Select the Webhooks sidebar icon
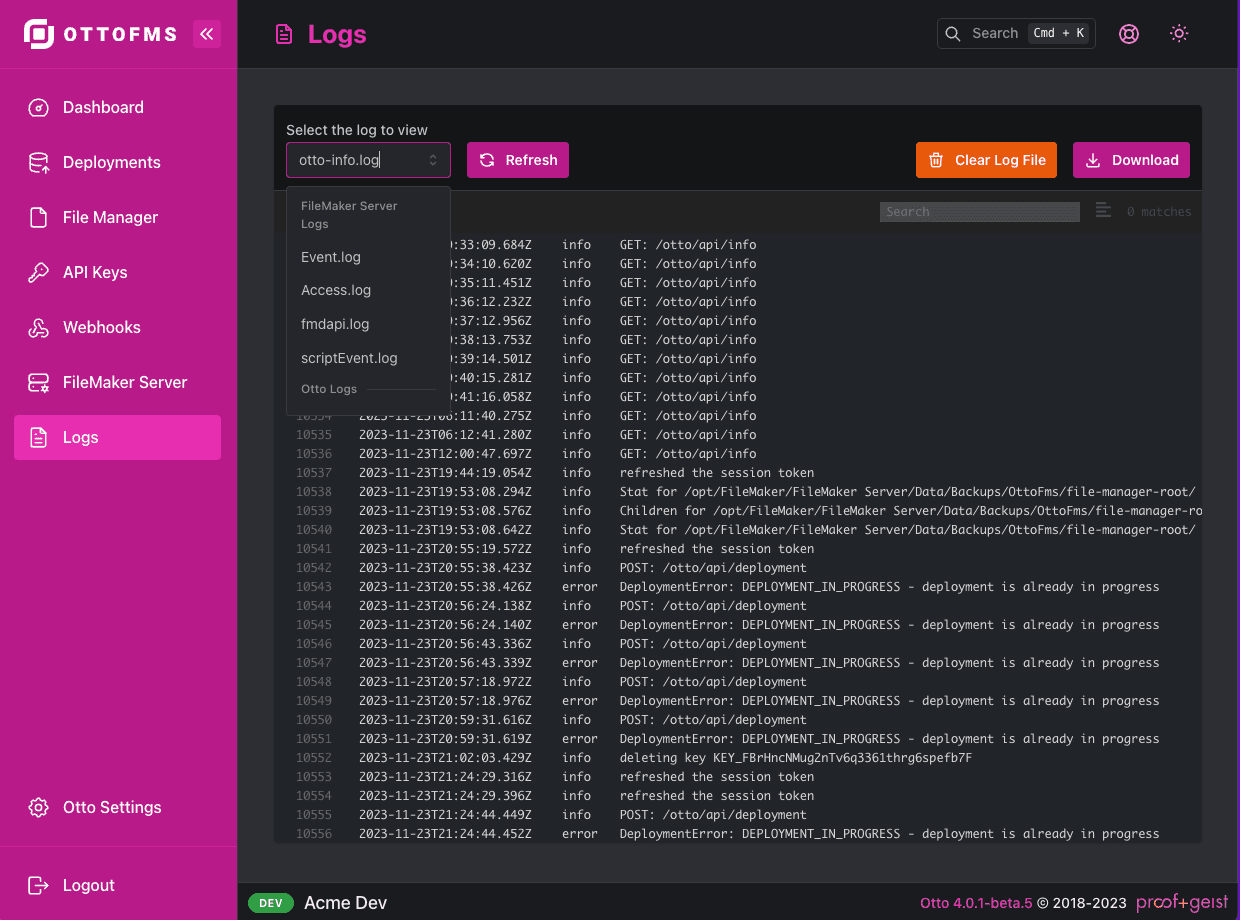Screen dimensions: 1240x920 click(x=37, y=327)
